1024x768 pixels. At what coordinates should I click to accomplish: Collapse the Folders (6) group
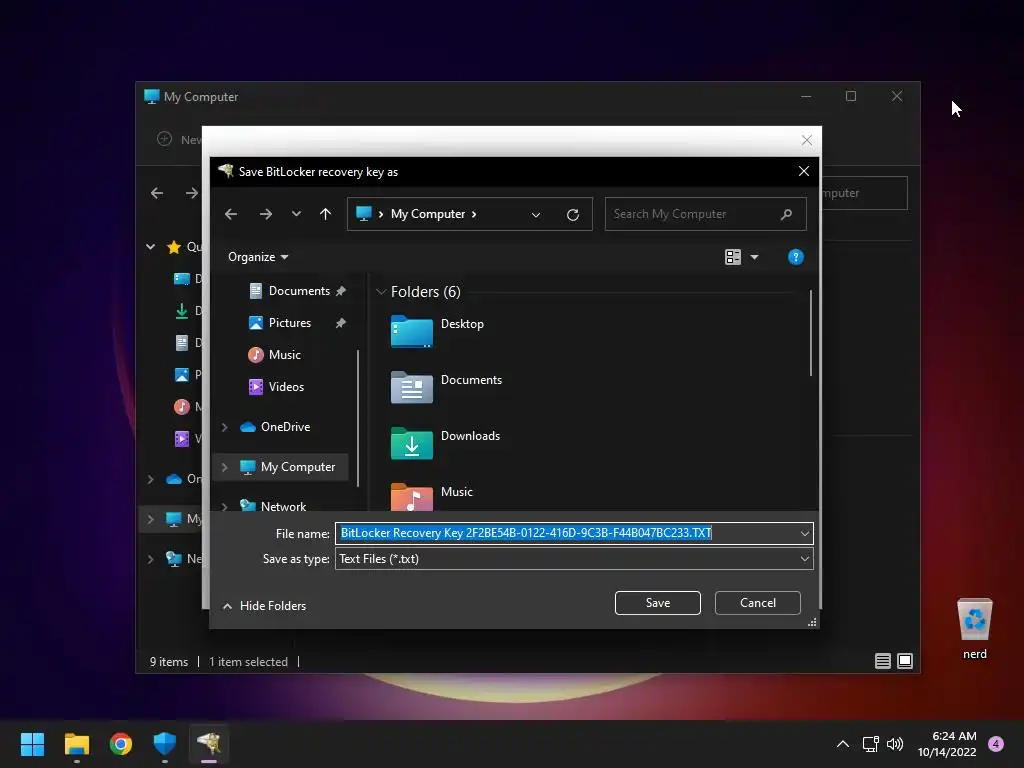(381, 292)
